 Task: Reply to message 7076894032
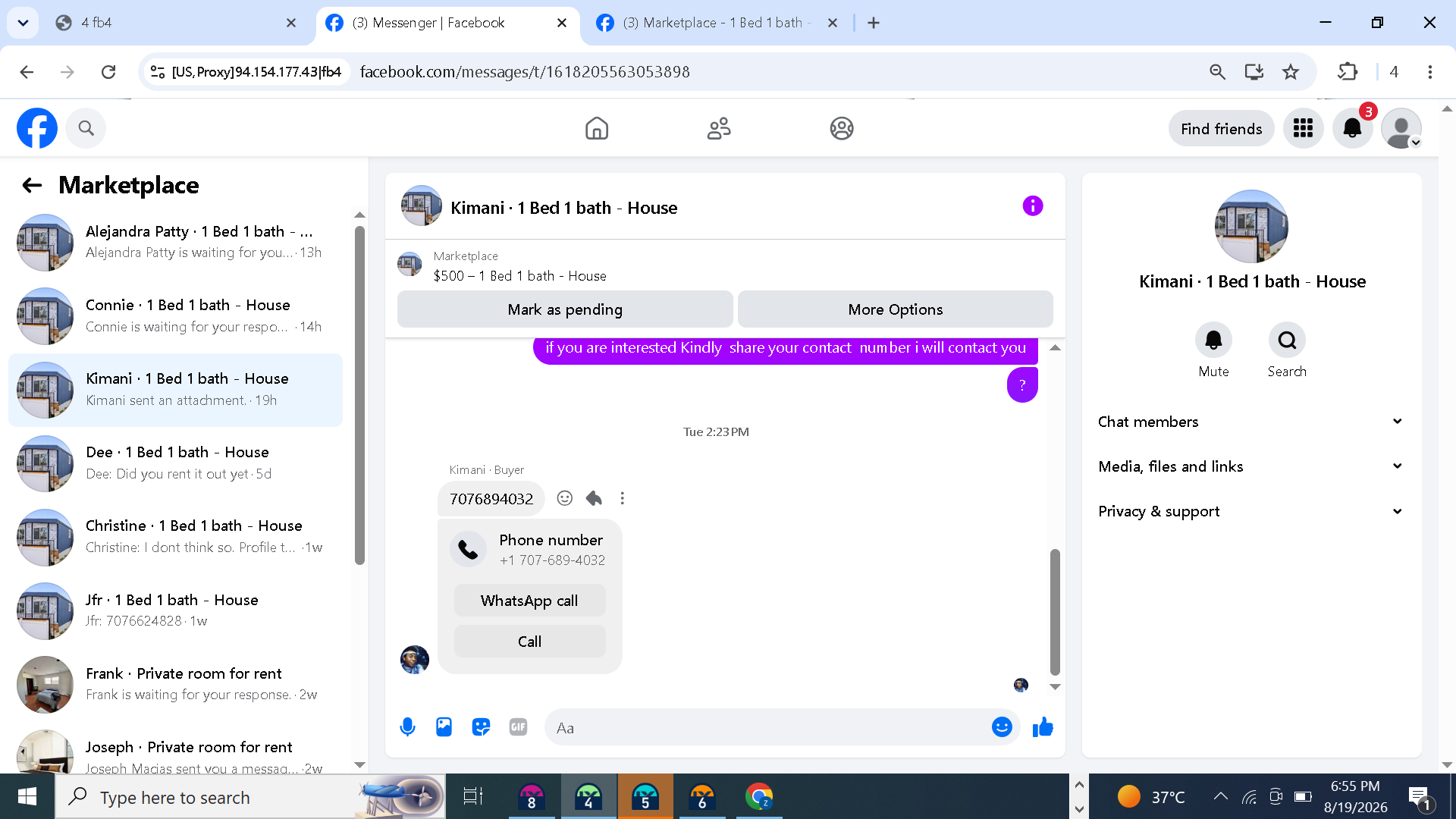tap(594, 498)
